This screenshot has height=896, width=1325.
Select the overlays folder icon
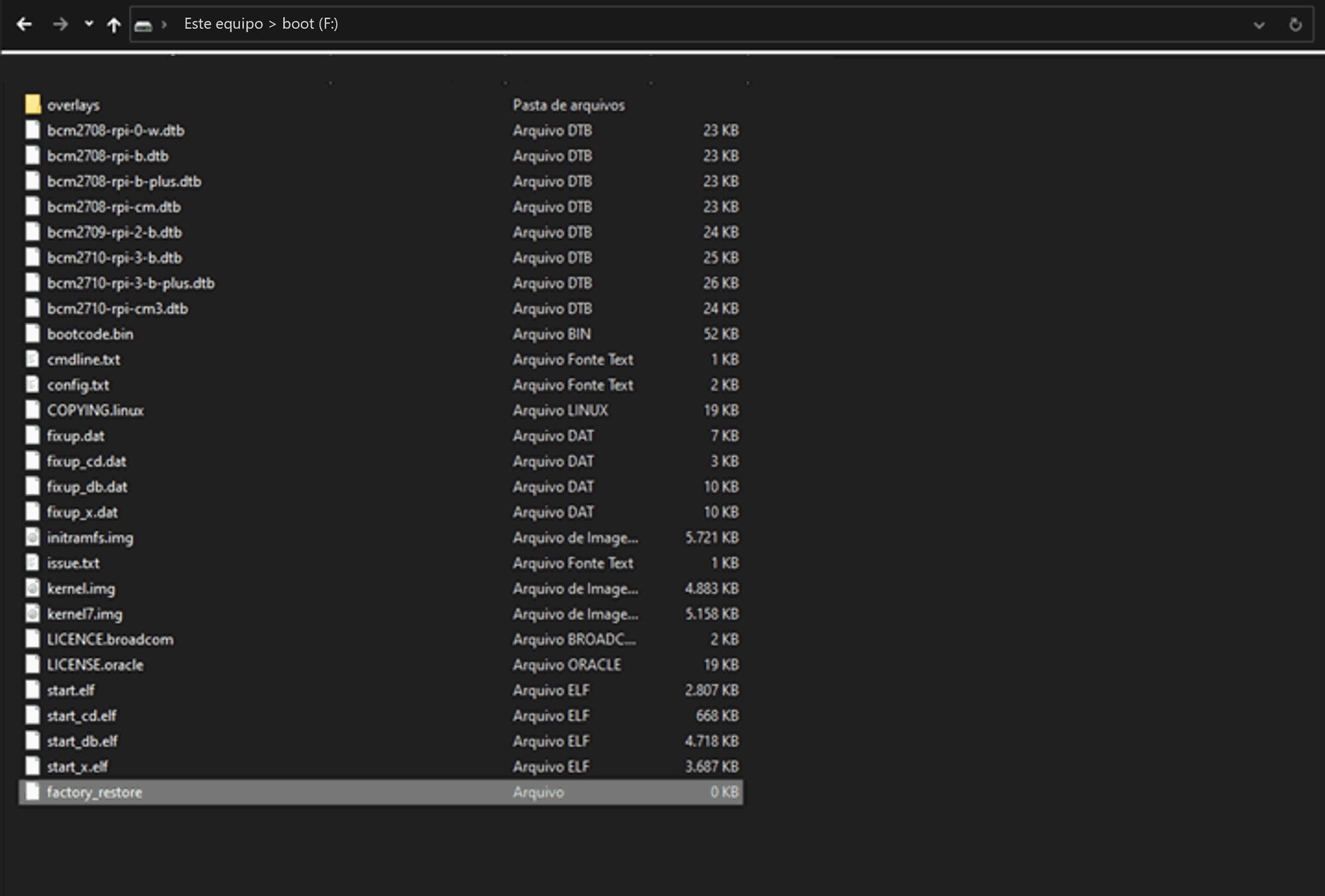coord(32,104)
